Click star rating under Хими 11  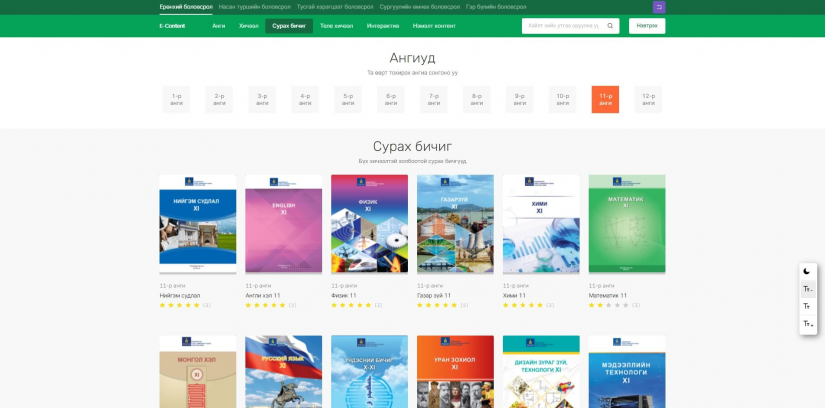coord(522,305)
